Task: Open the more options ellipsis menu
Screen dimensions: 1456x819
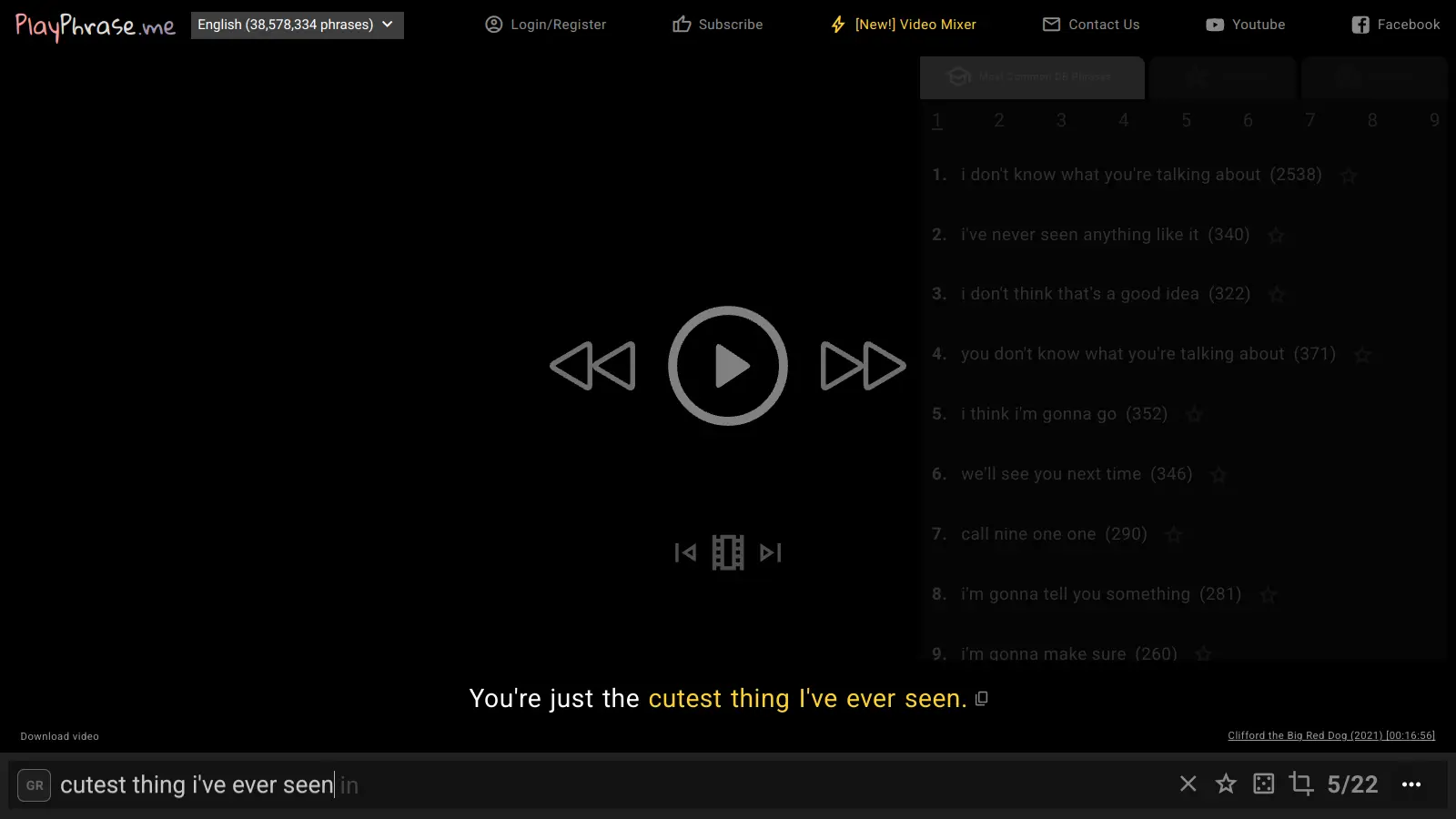Action: 1411,784
